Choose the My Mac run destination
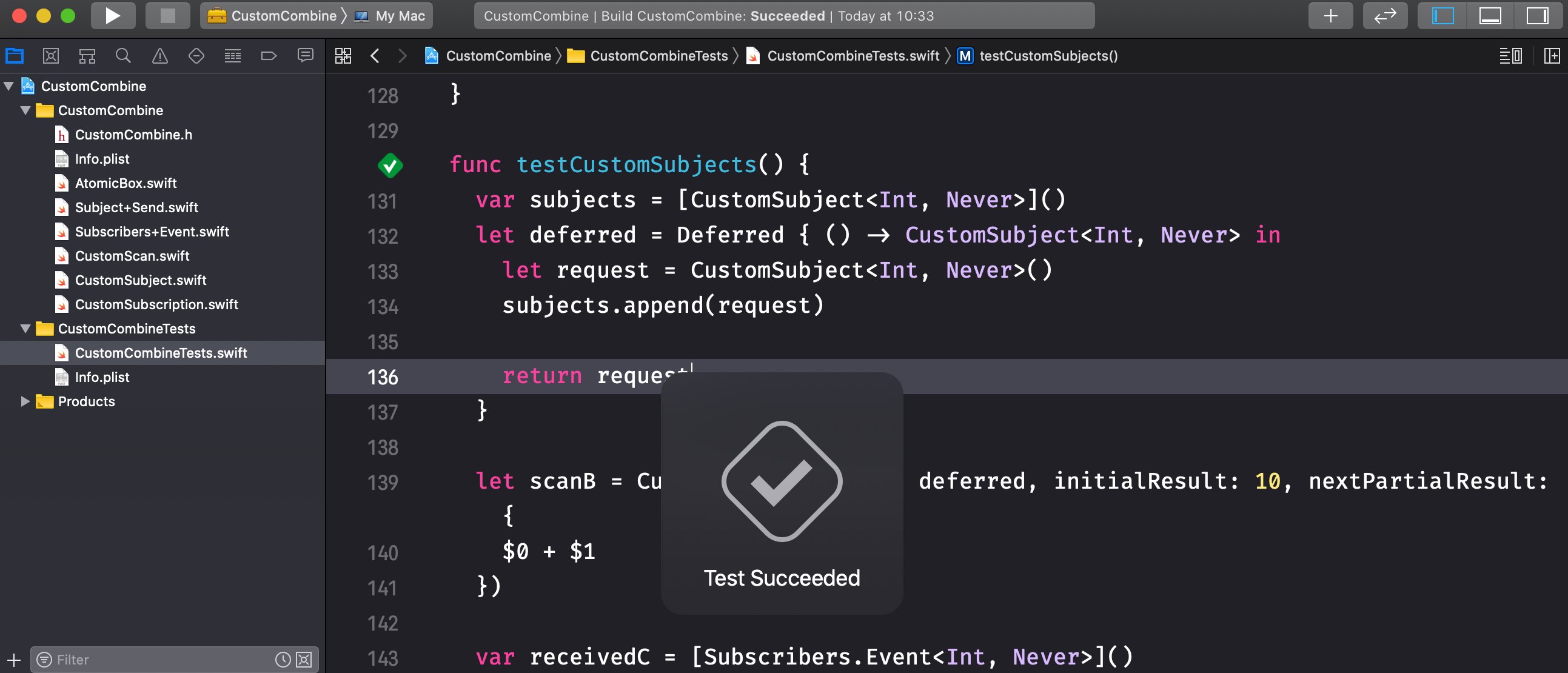This screenshot has width=1568, height=673. coord(389,16)
